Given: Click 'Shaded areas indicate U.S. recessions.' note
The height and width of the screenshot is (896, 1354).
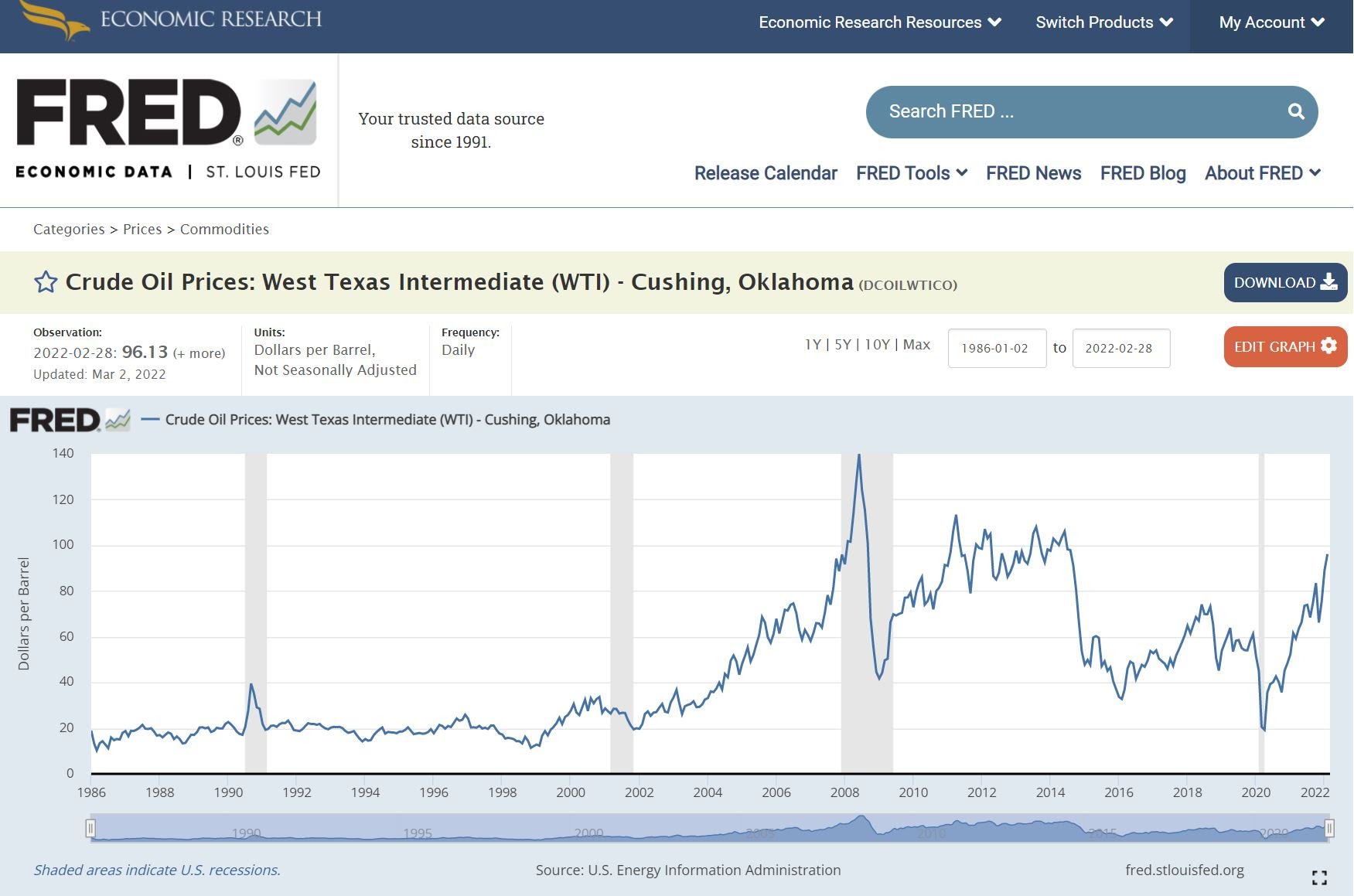Looking at the screenshot, I should coord(157,870).
